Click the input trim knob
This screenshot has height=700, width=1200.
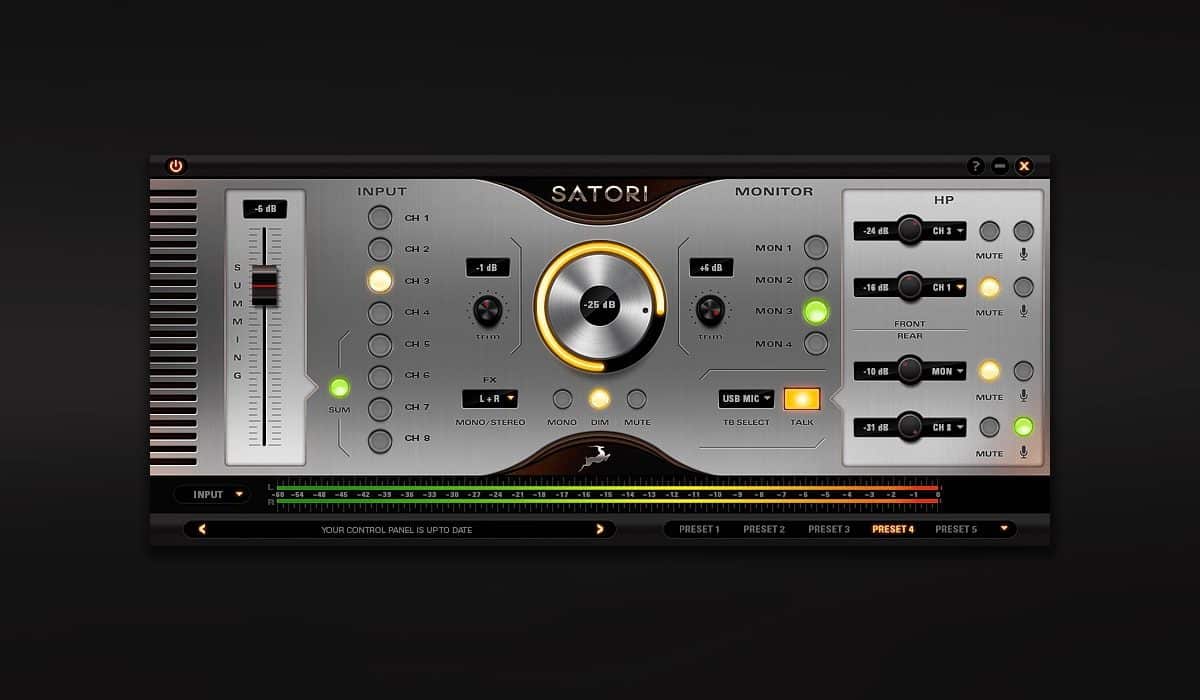[488, 310]
